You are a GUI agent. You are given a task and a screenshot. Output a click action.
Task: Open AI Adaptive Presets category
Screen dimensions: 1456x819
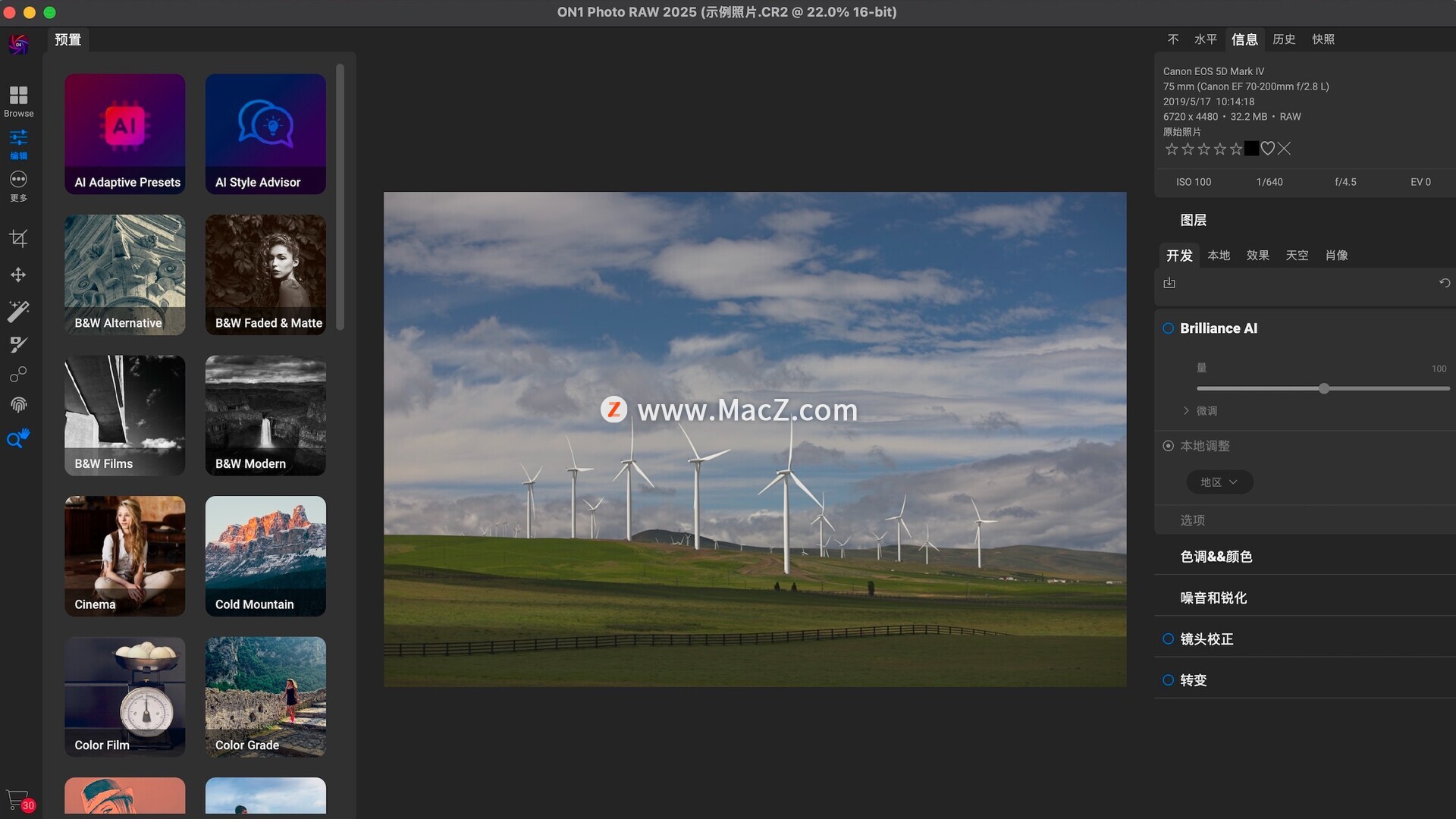124,134
